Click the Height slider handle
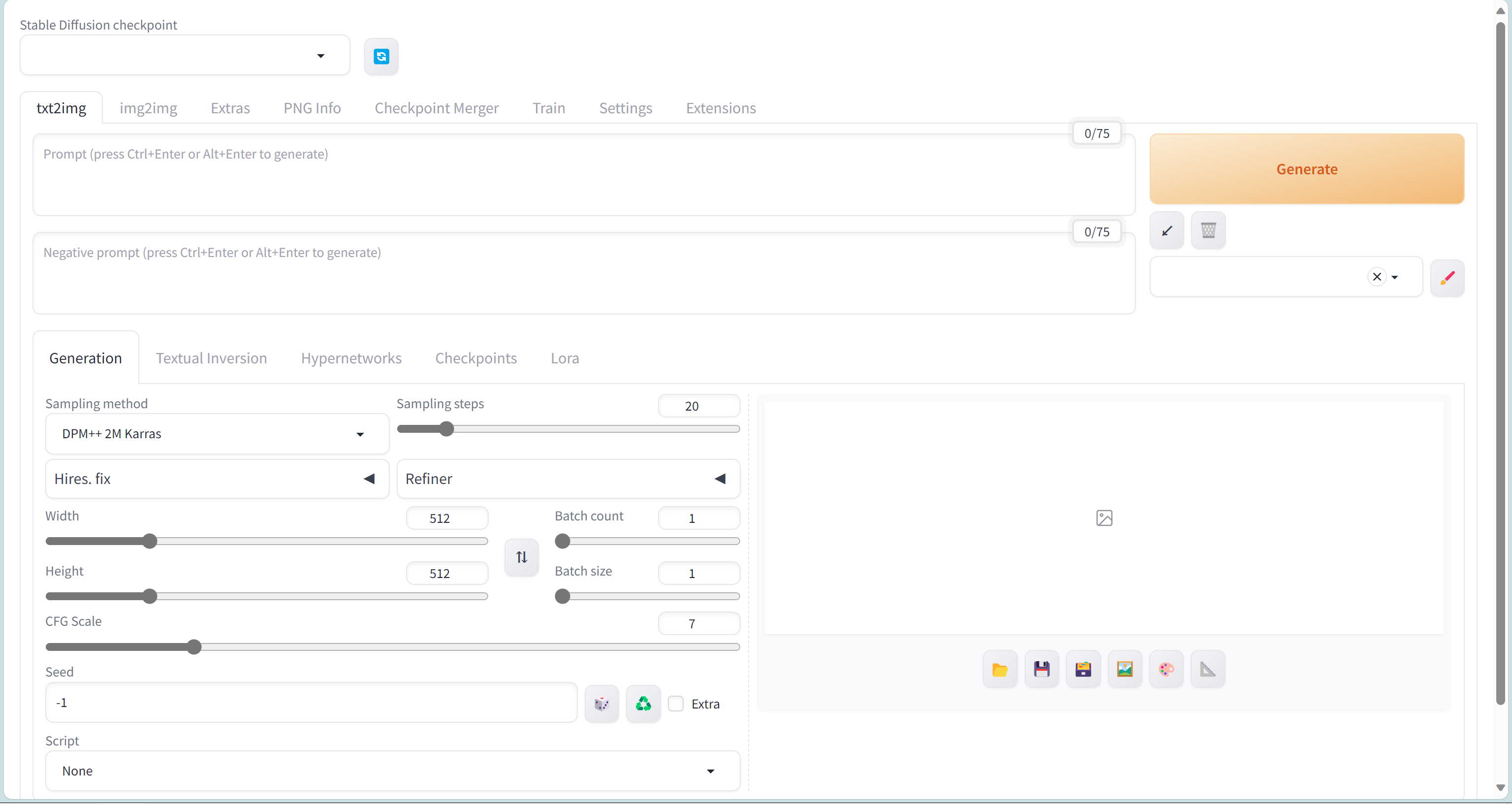Image resolution: width=1512 pixels, height=804 pixels. point(150,597)
